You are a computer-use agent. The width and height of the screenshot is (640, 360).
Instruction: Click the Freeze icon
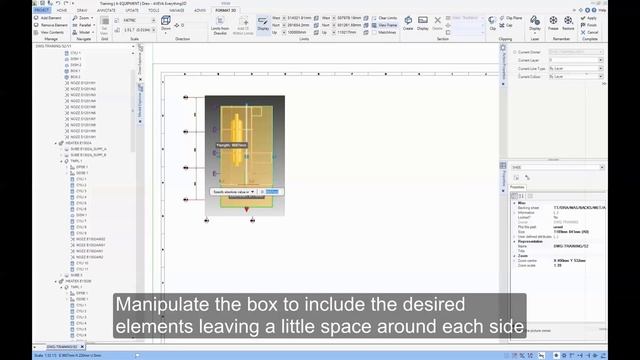[553, 20]
